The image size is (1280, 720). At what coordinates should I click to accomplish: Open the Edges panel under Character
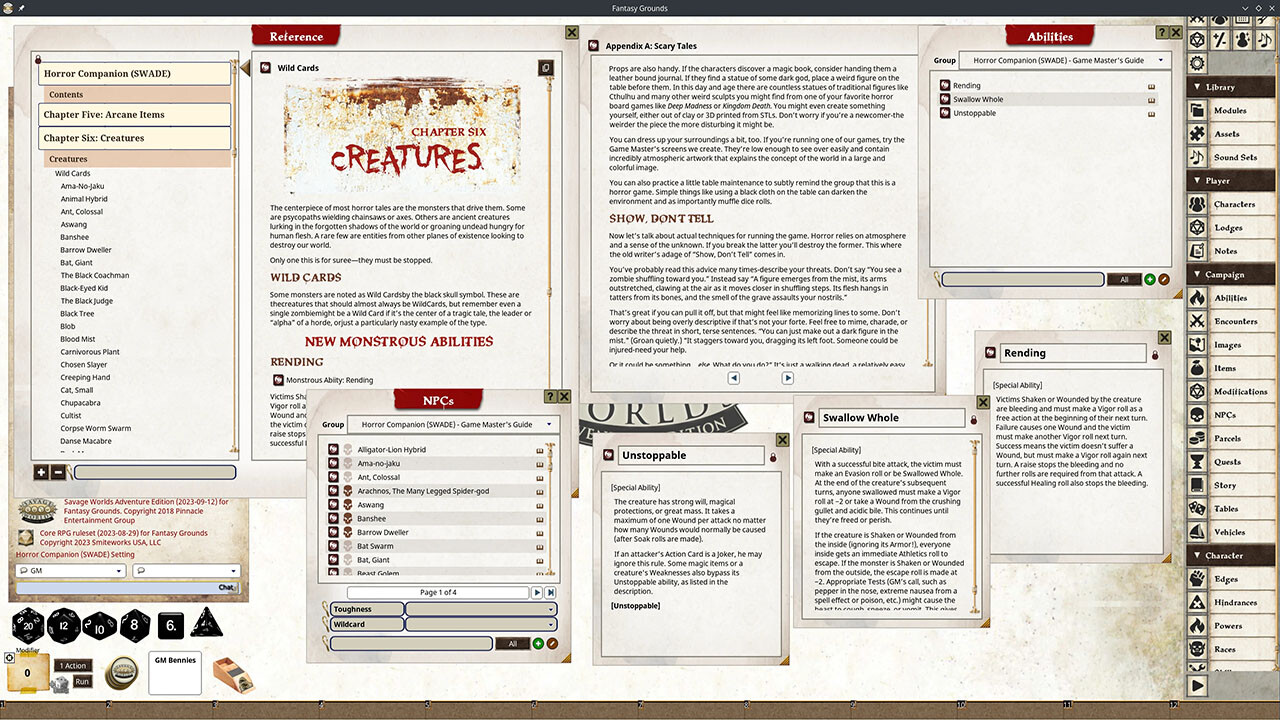(1228, 578)
